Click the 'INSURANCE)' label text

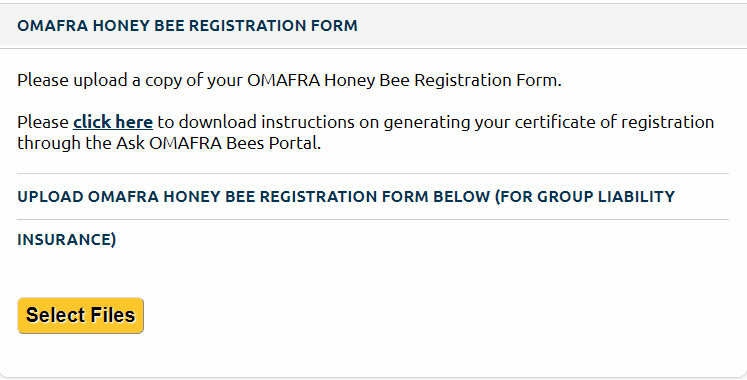click(x=67, y=240)
